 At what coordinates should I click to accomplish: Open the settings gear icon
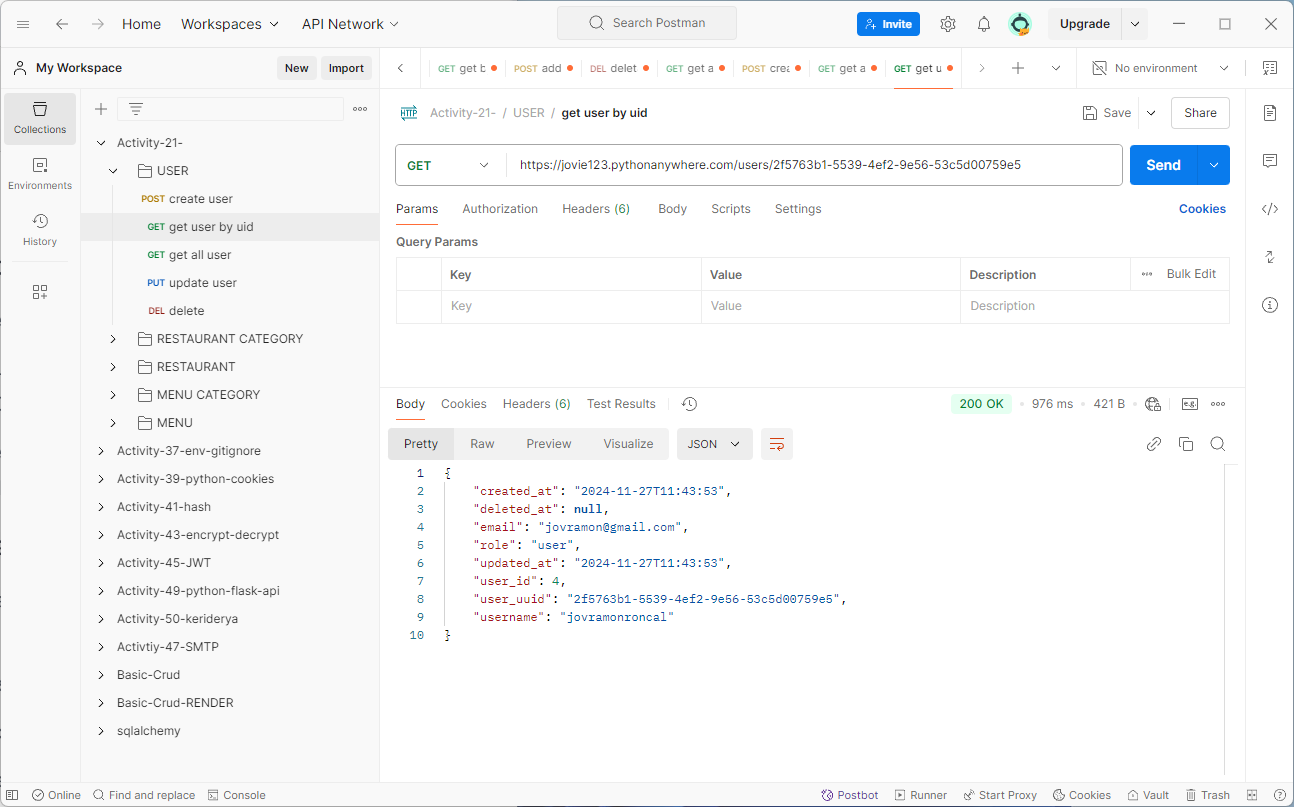coord(948,24)
